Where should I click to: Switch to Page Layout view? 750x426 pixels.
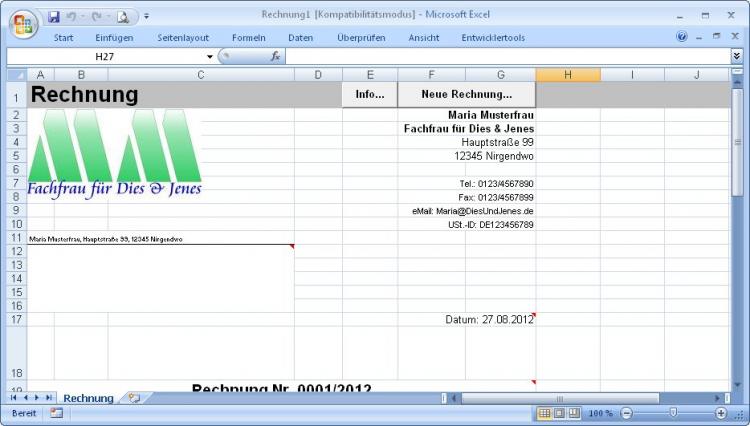(559, 413)
